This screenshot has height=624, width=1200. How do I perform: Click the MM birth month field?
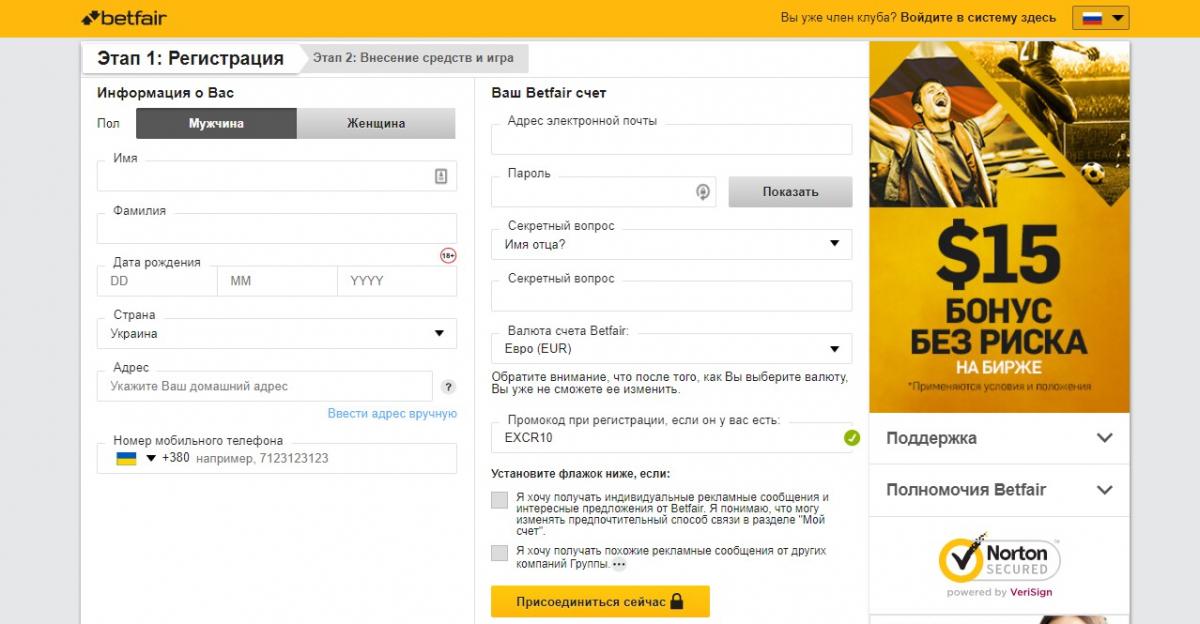pos(277,281)
